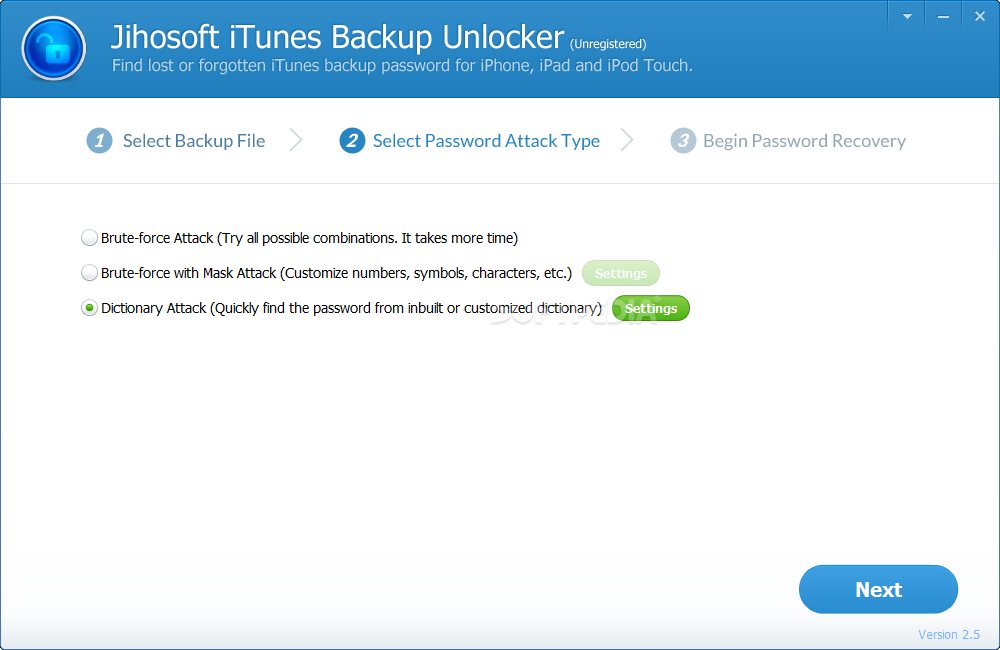Open Settings for Mask Attack
Screen dimensions: 1000x650
(621, 273)
